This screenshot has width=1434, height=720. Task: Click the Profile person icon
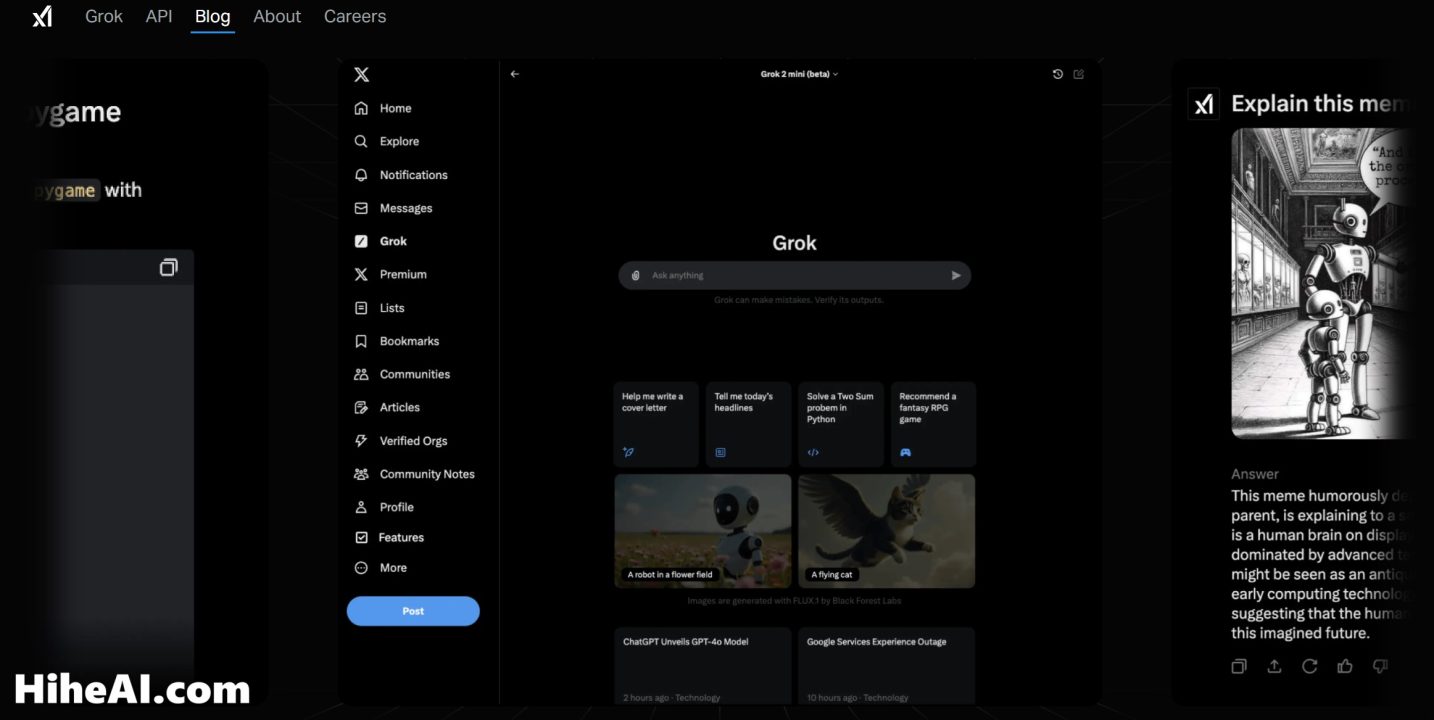pos(361,507)
